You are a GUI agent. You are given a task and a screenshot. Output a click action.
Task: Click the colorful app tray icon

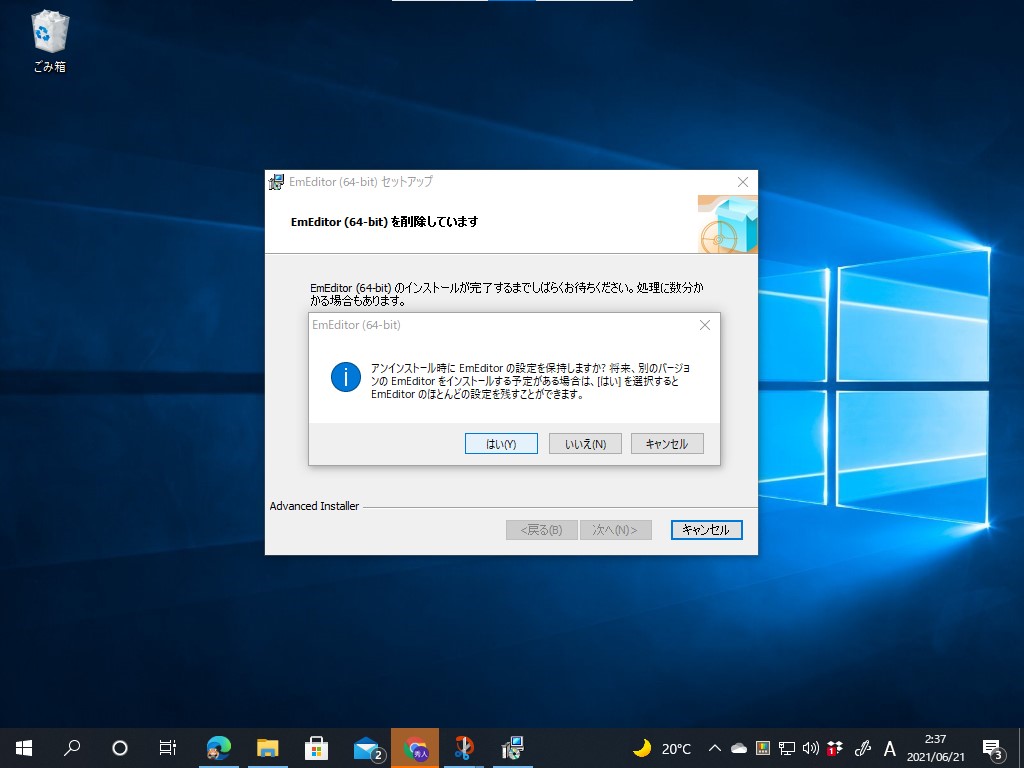pos(763,748)
